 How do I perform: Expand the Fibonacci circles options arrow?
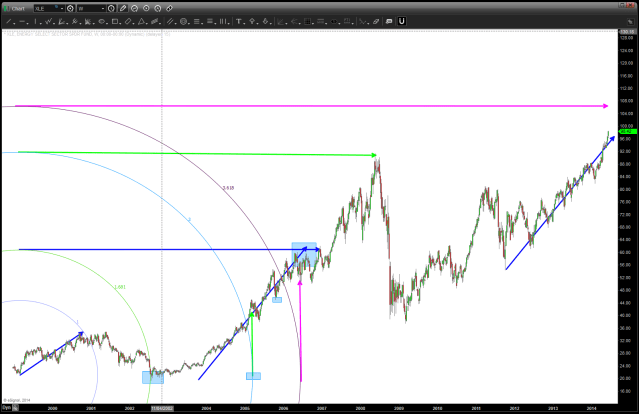189,23
